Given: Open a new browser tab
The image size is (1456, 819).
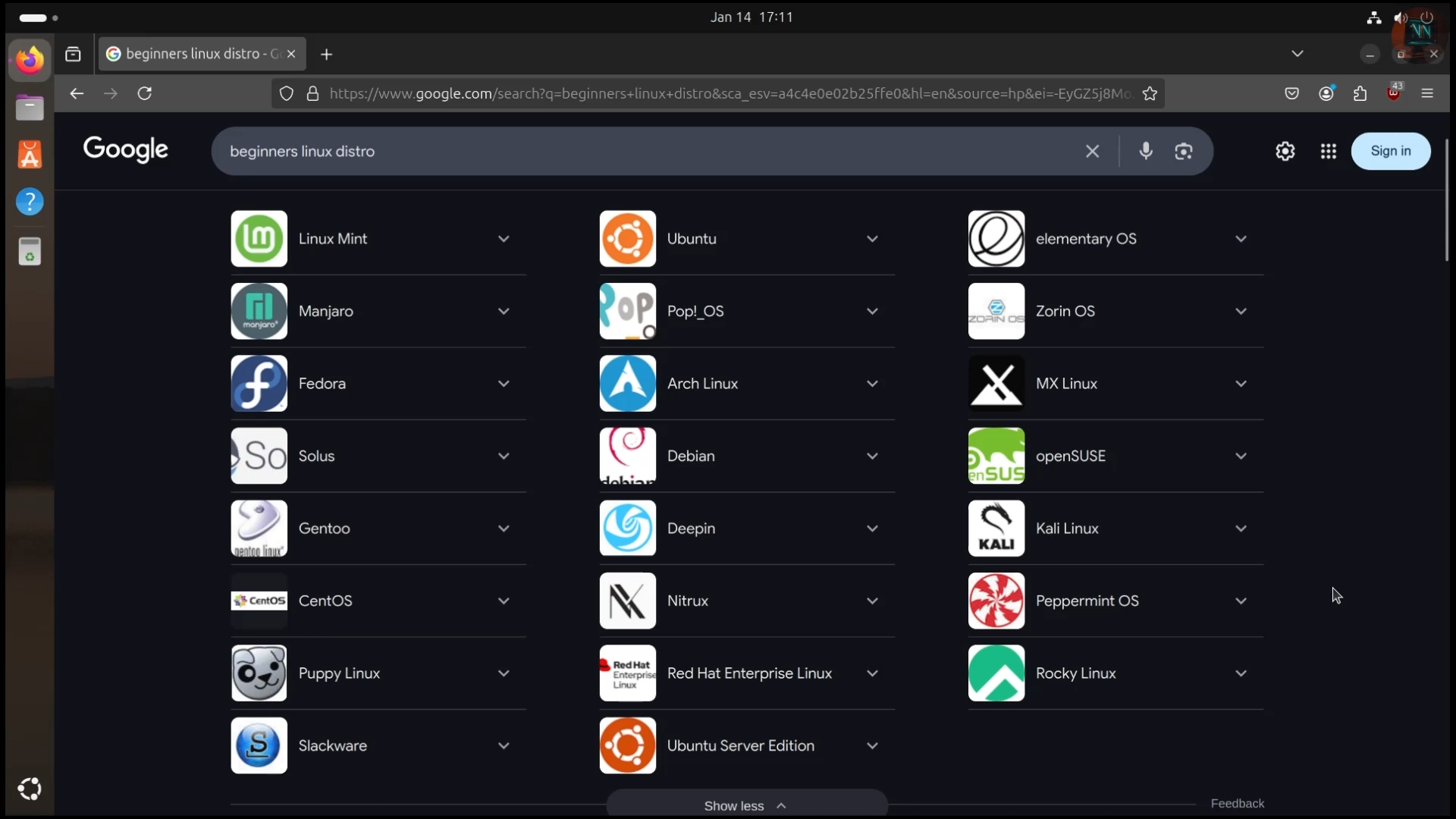Looking at the screenshot, I should (326, 54).
